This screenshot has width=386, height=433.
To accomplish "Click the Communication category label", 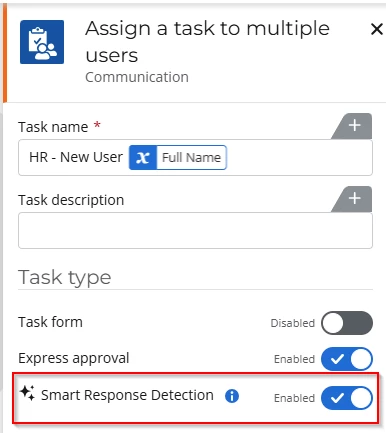I will click(x=137, y=77).
